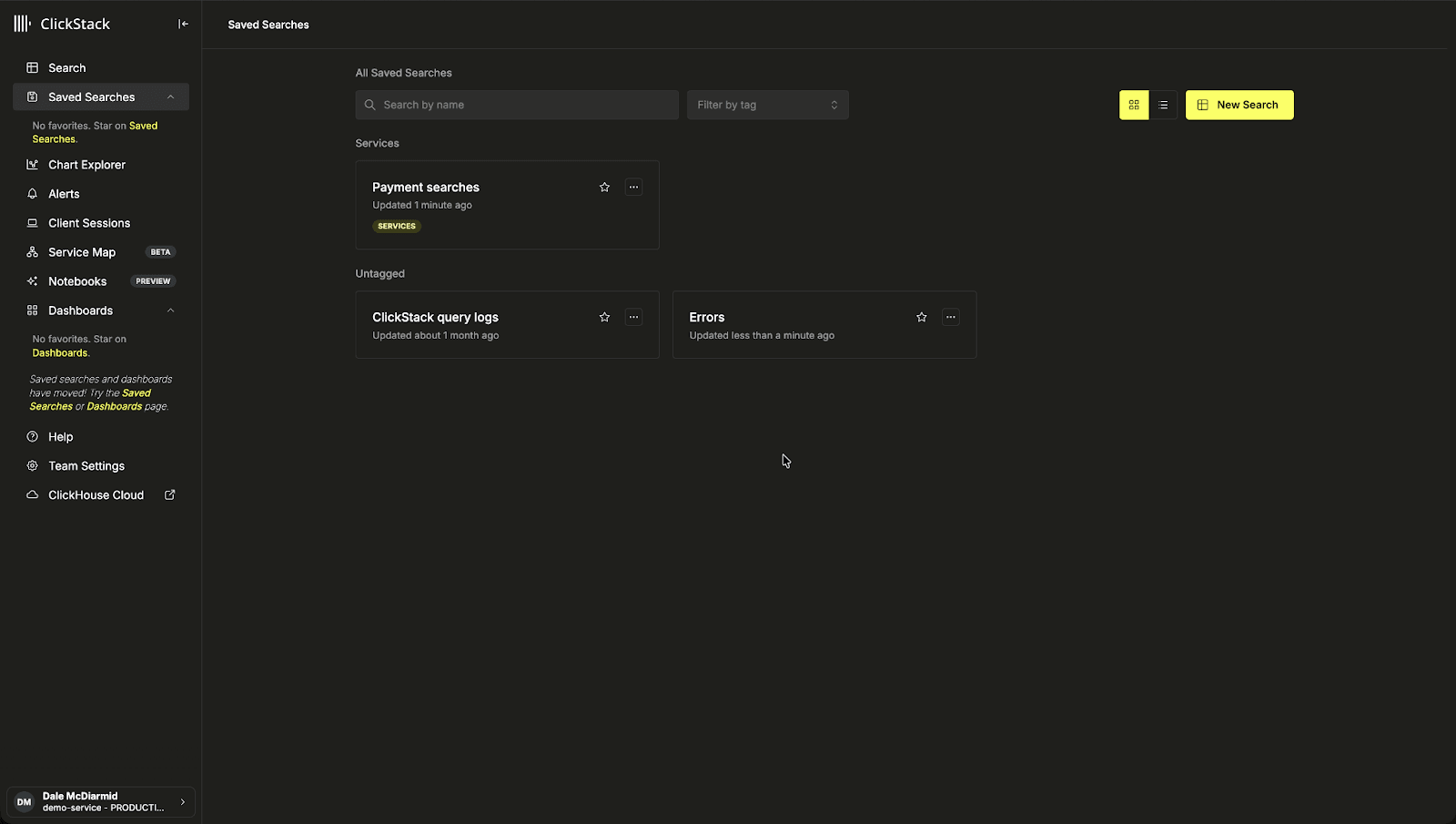
Task: Favorite the ClickStack query logs search
Action: pyautogui.click(x=604, y=318)
